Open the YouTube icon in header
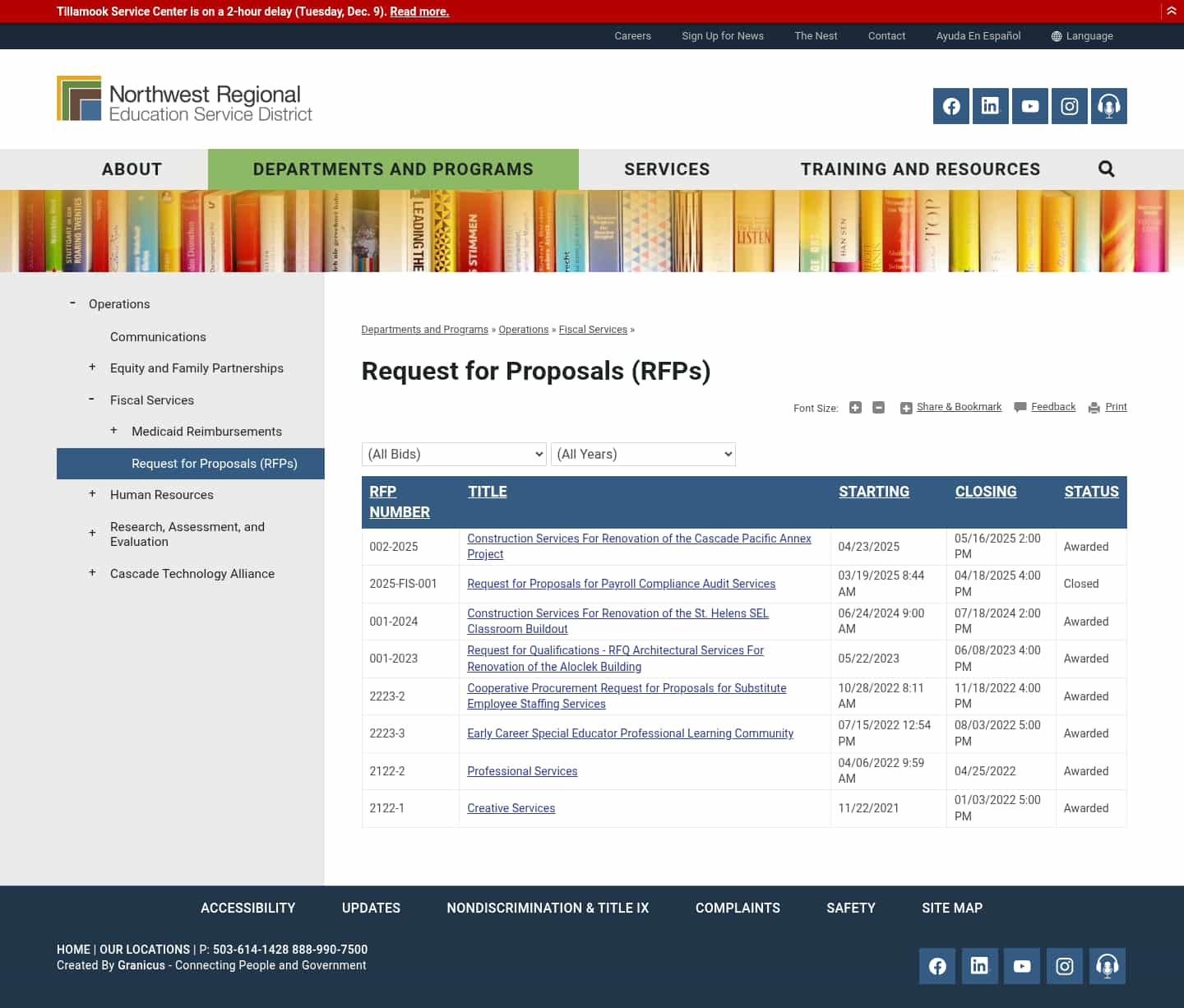Screen dimensions: 1184x1008 click(1029, 106)
